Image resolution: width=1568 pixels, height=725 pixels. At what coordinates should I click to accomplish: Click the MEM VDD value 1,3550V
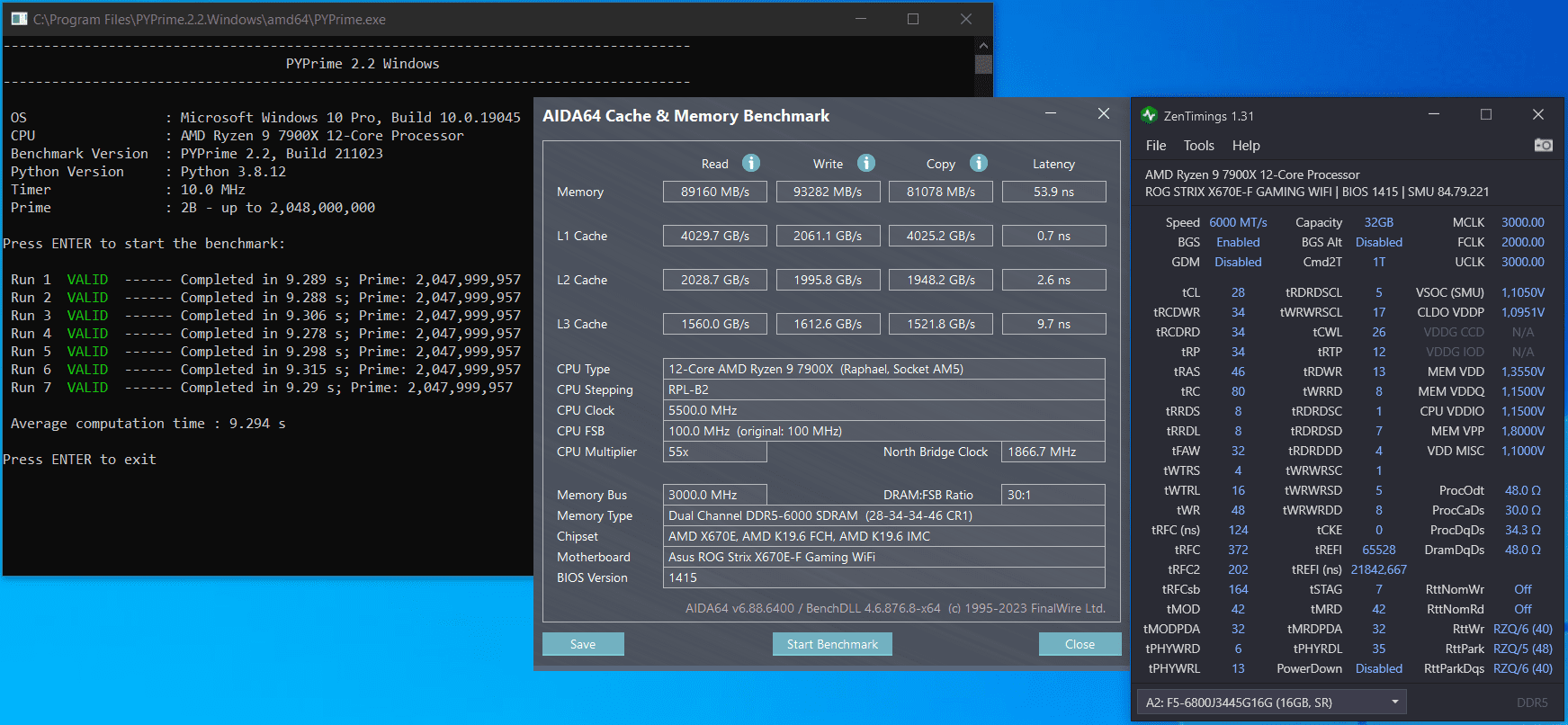click(1523, 371)
